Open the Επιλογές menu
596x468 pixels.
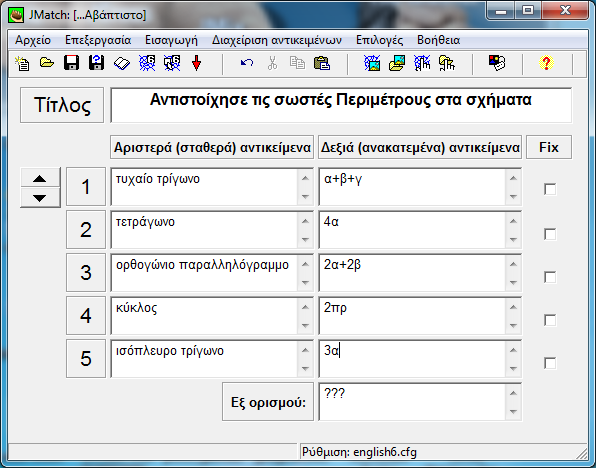[x=379, y=40]
